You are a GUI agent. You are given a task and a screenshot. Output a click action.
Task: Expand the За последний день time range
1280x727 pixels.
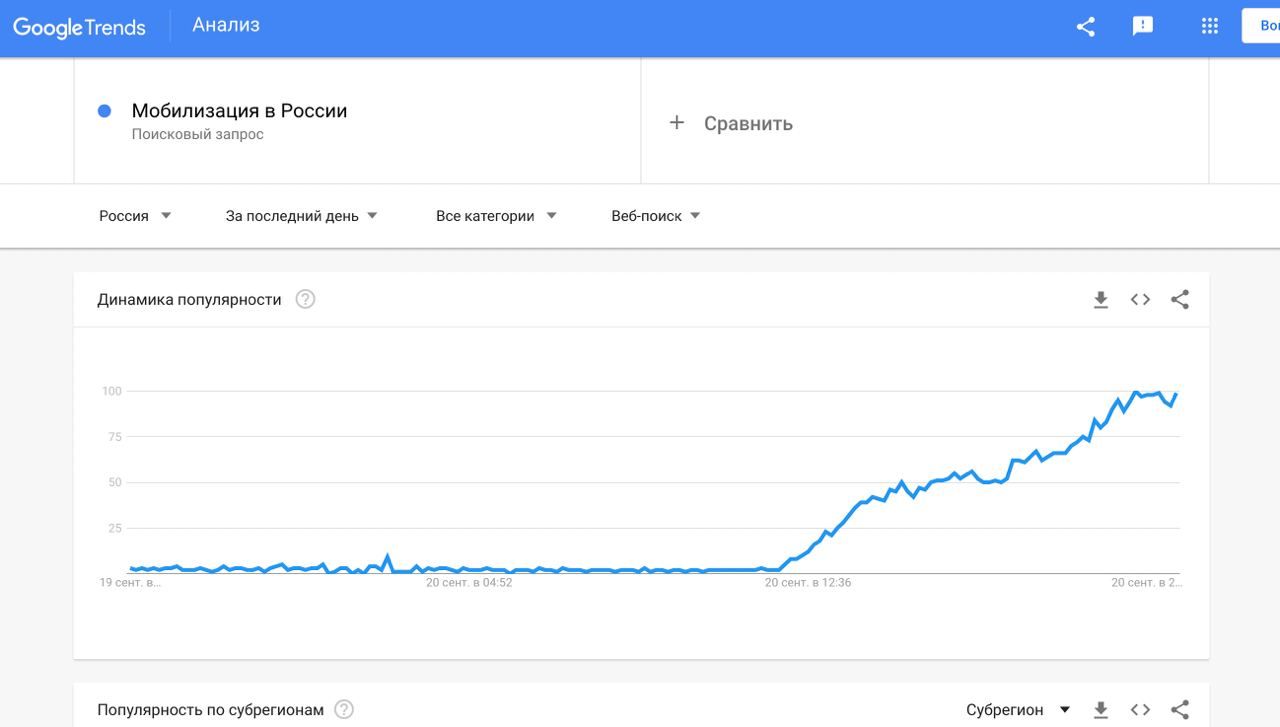coord(301,216)
